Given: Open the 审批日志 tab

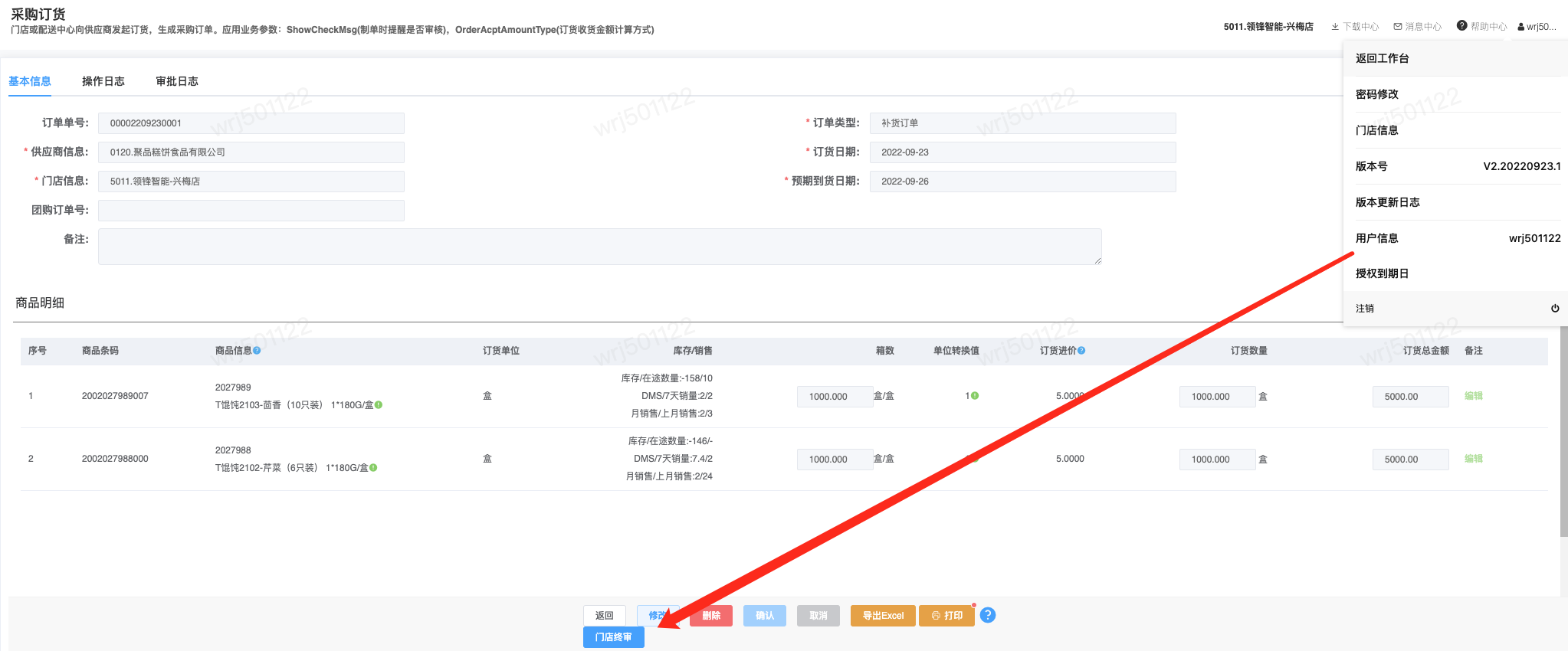Looking at the screenshot, I should pyautogui.click(x=177, y=81).
